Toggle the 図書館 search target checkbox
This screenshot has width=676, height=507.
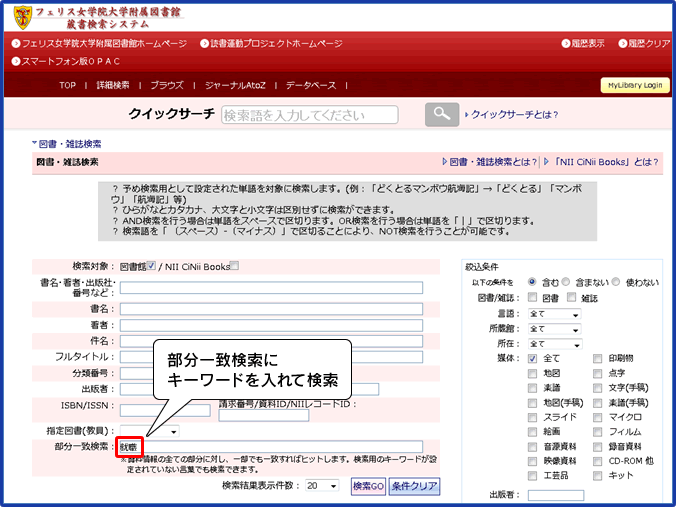point(151,266)
